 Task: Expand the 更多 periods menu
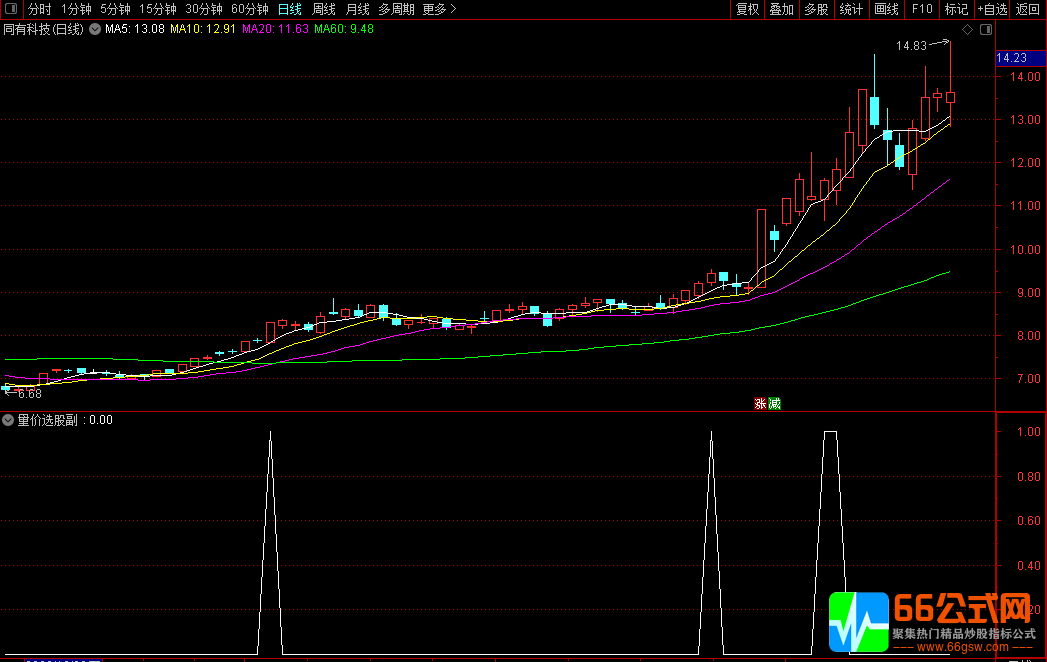click(439, 9)
